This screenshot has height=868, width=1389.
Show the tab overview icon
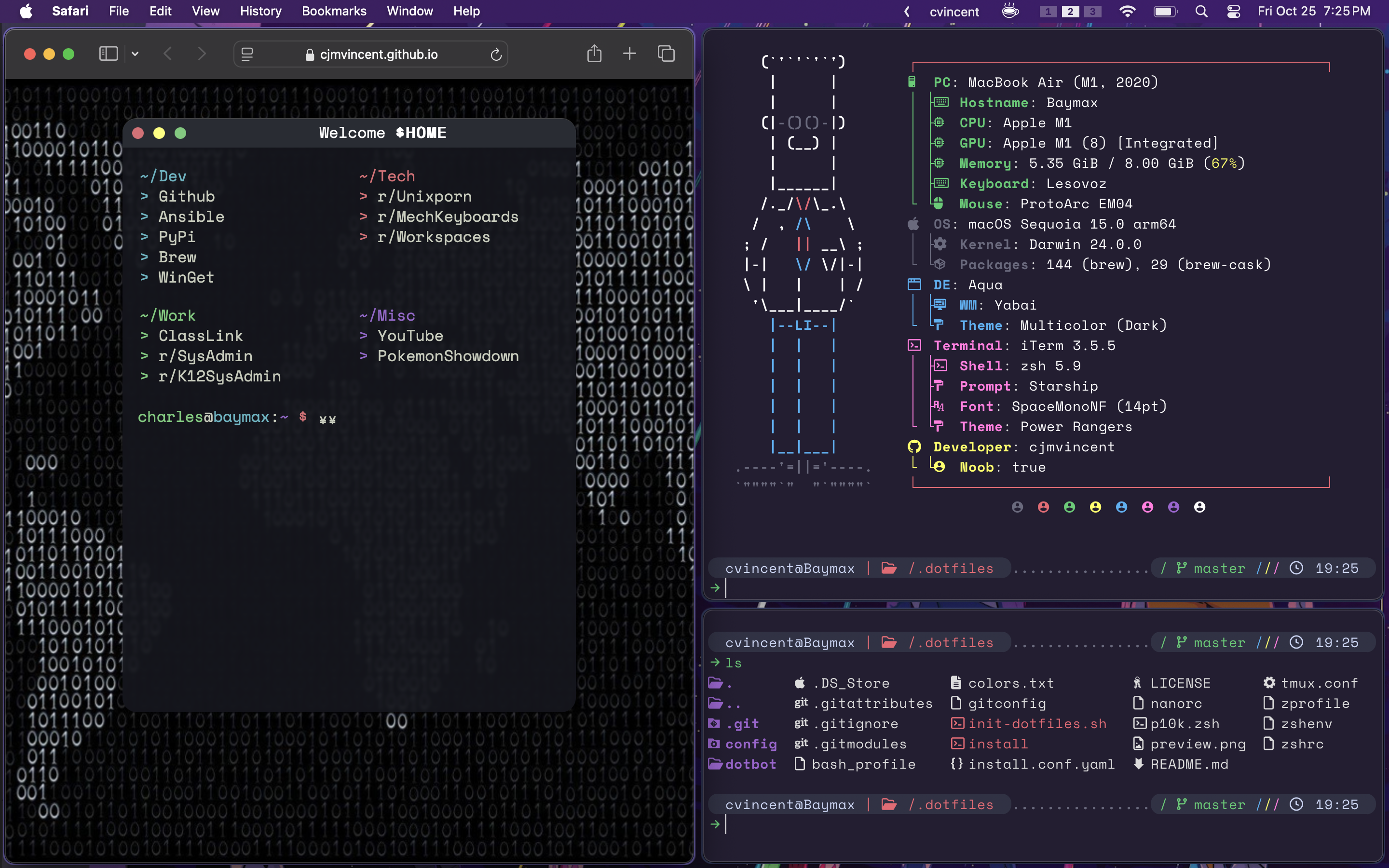(x=666, y=54)
